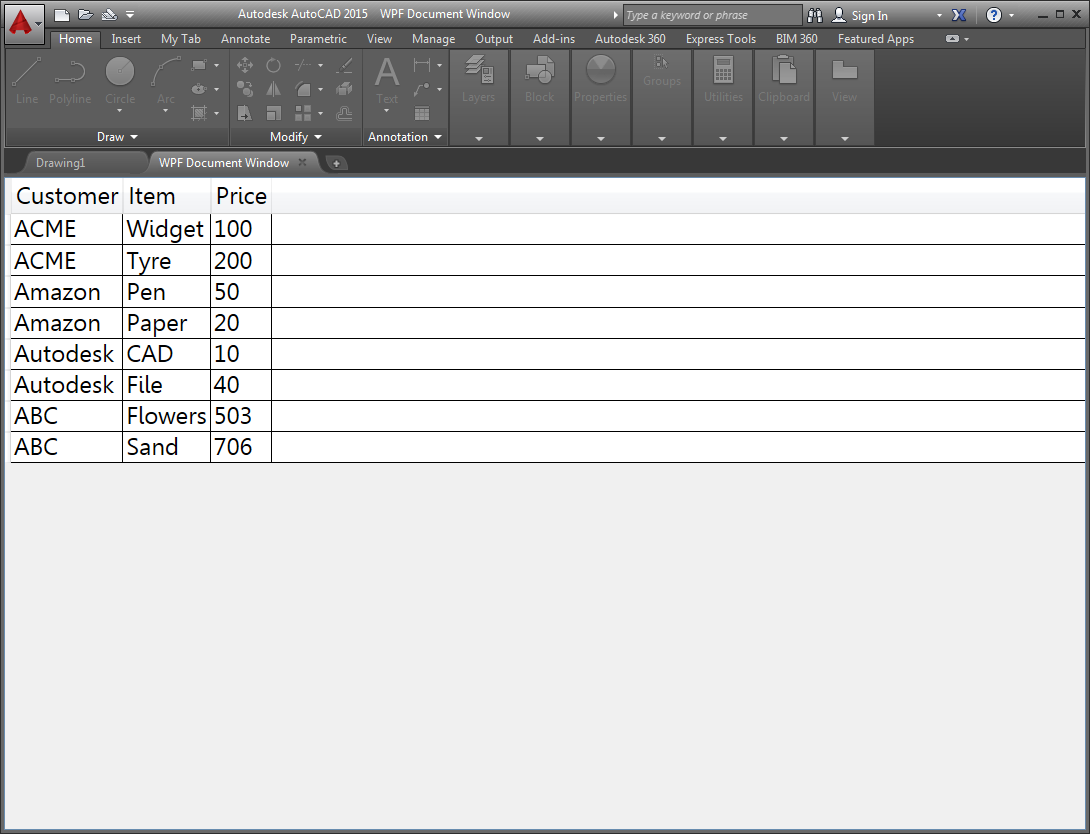Open the AutoCAD application menu button
1090x834 pixels.
[24, 21]
